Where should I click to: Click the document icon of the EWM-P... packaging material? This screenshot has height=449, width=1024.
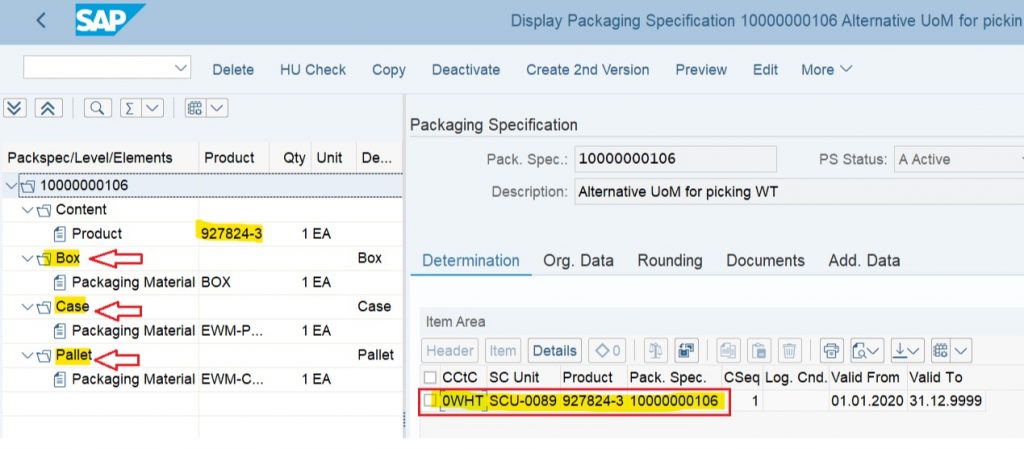[x=60, y=331]
